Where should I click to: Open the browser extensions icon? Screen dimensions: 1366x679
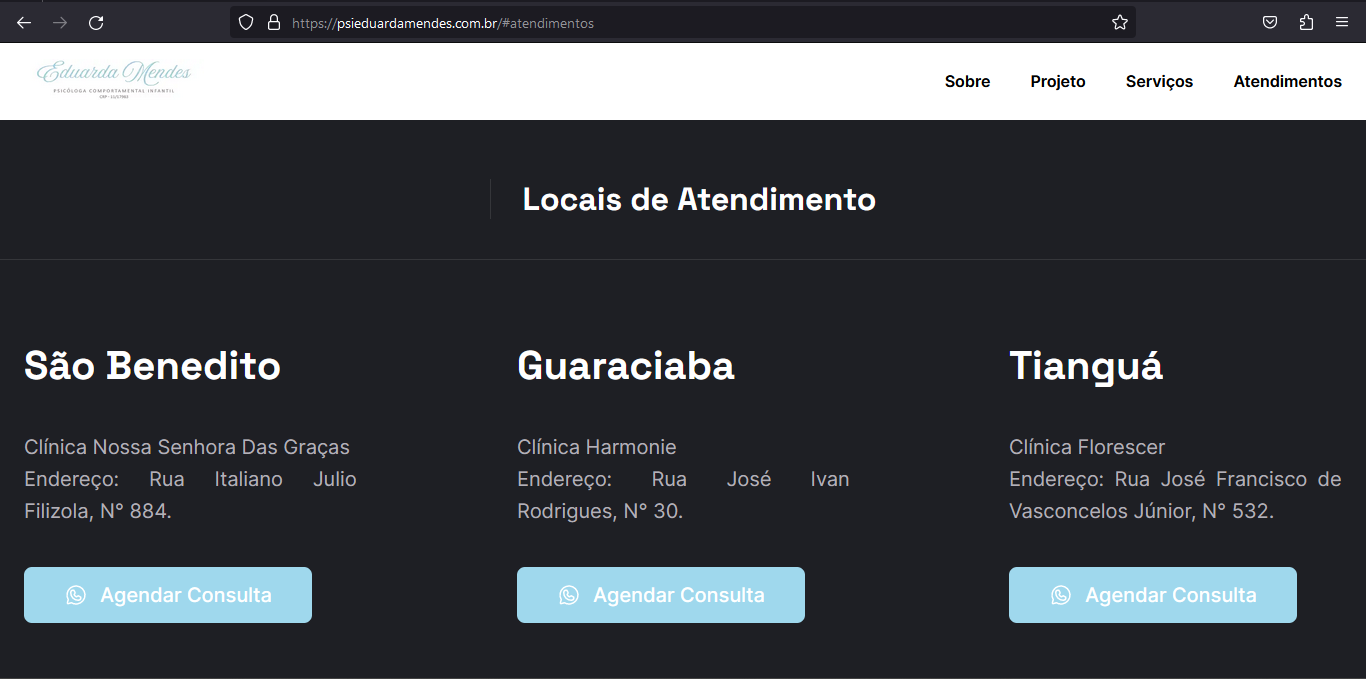tap(1306, 22)
